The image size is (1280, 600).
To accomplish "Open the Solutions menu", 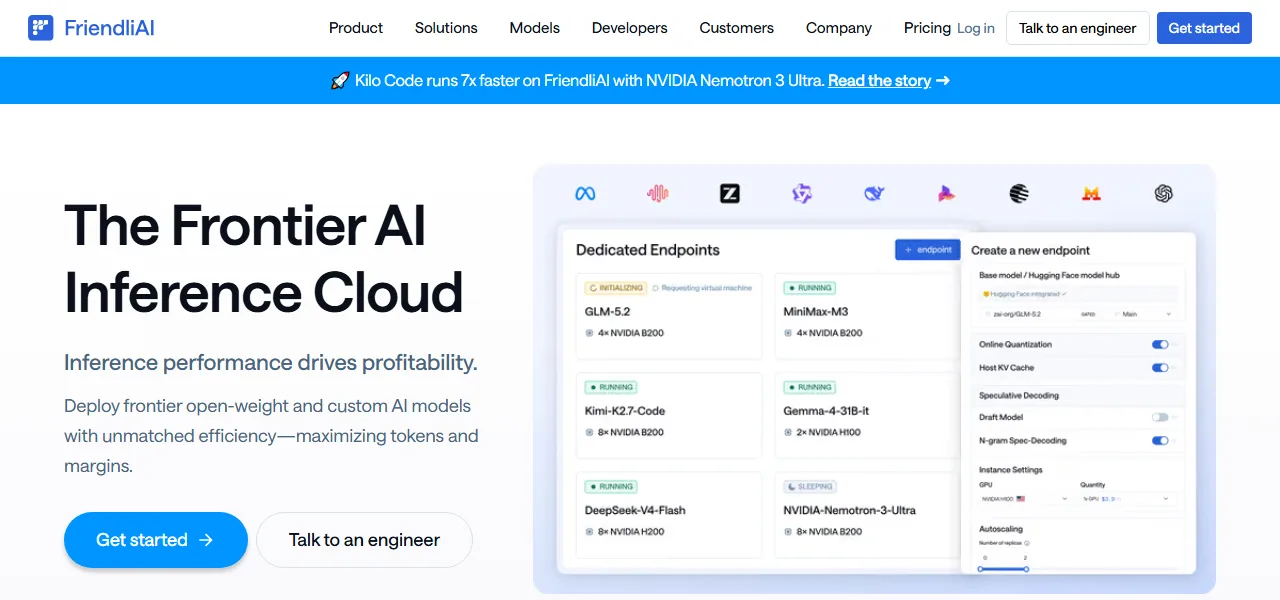I will pyautogui.click(x=446, y=28).
